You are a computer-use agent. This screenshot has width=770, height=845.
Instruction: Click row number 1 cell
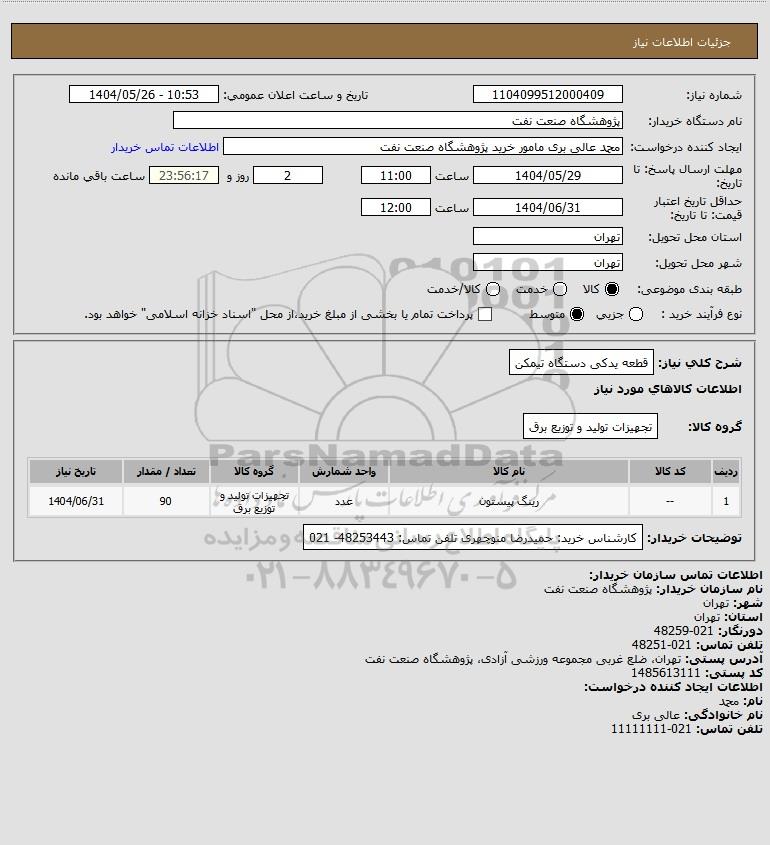[x=726, y=501]
